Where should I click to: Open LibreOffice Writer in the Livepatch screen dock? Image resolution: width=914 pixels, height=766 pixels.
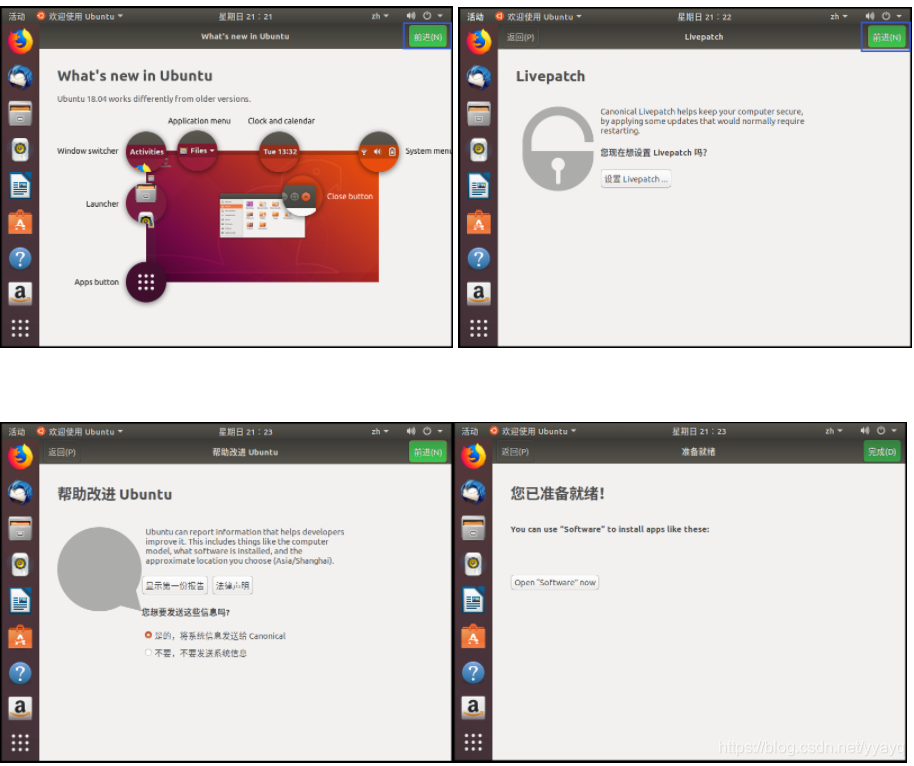[x=479, y=186]
